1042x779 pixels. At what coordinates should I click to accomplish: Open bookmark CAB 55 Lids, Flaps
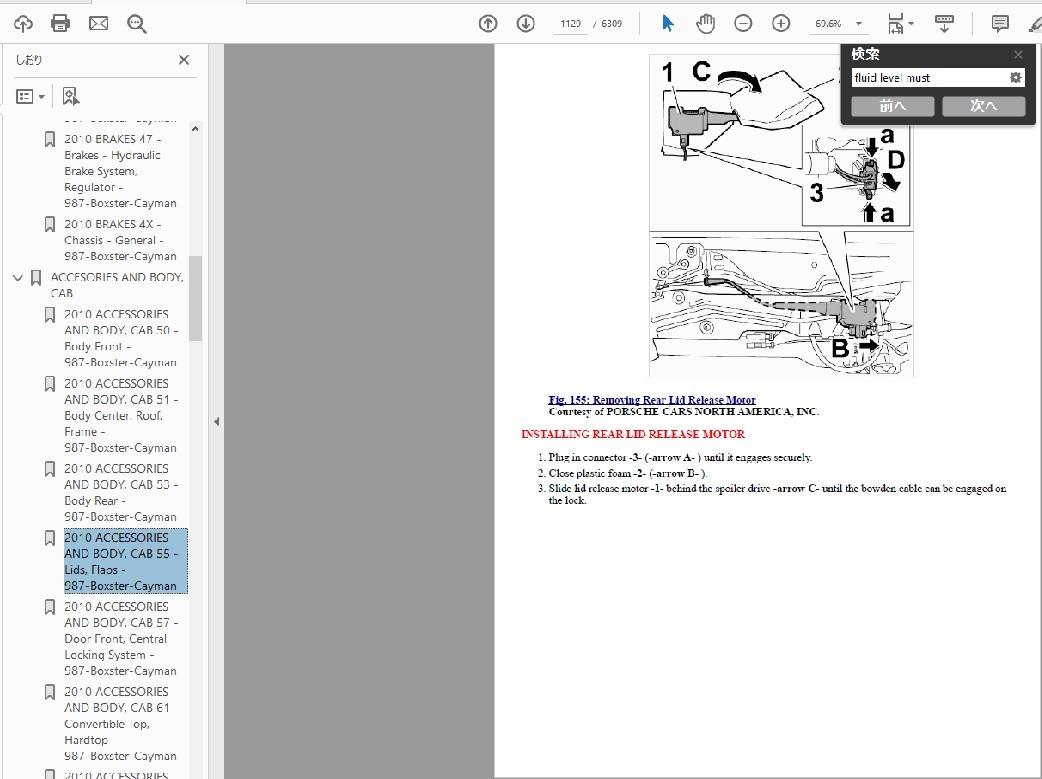coord(126,561)
